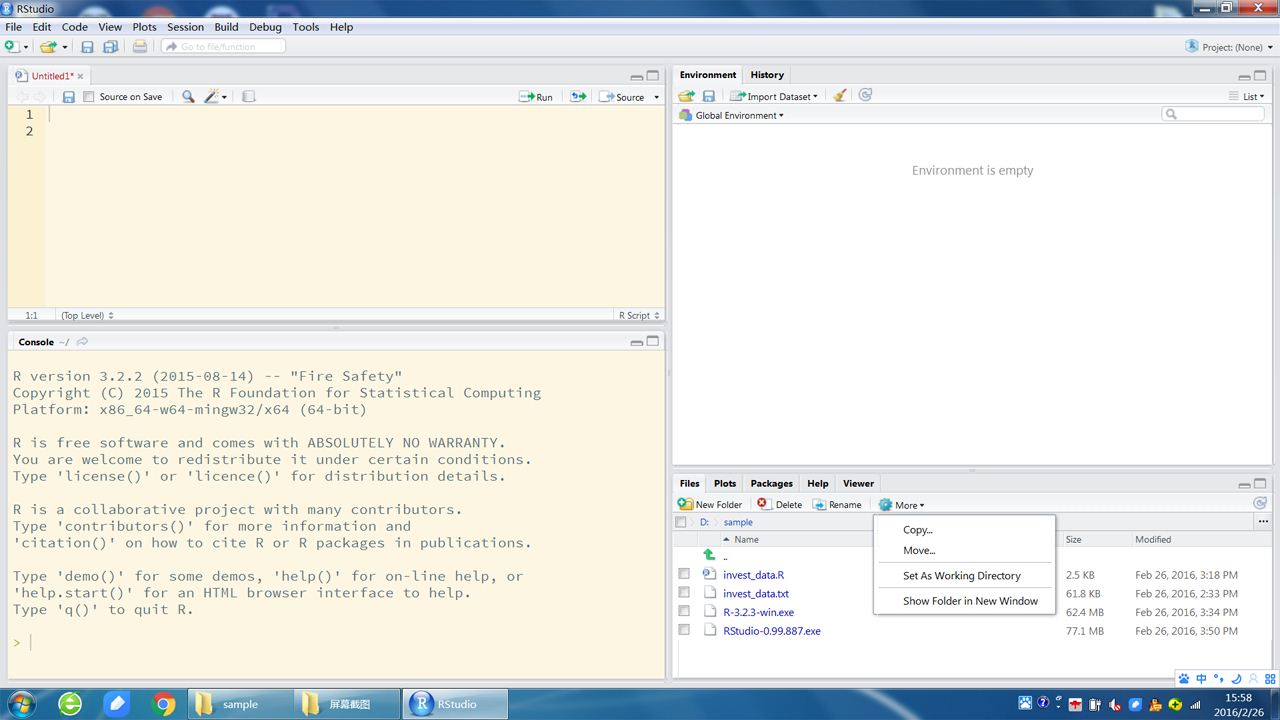1280x720 pixels.
Task: Click the New File icon in main toolbar
Action: point(11,47)
